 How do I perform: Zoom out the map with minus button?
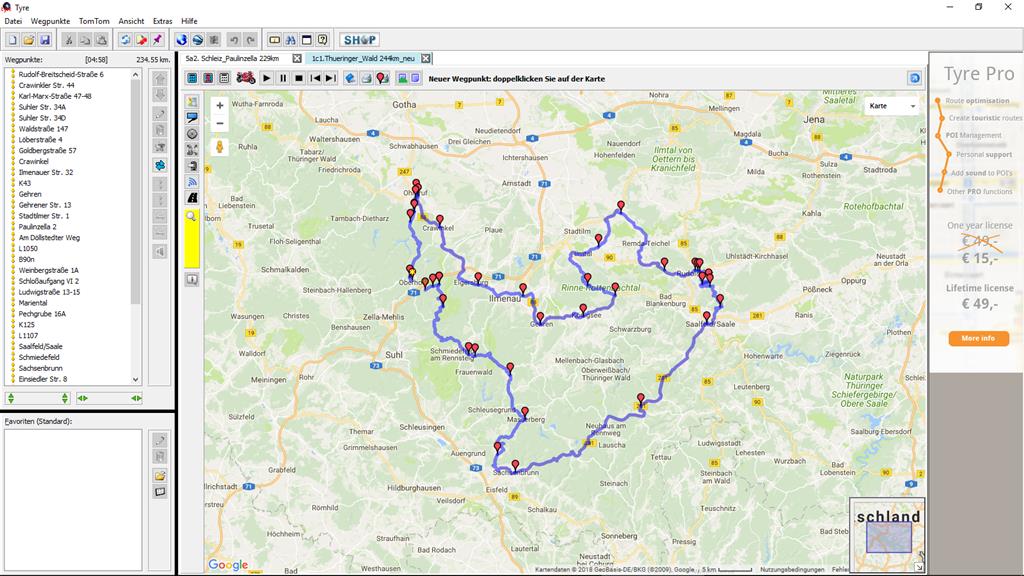click(x=219, y=123)
